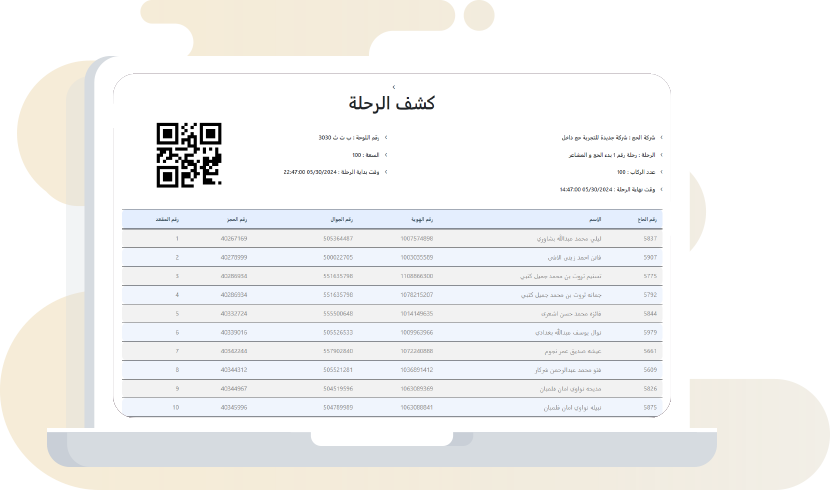Click pilgrim number 5661 in the table
The height and width of the screenshot is (492, 830).
650,351
